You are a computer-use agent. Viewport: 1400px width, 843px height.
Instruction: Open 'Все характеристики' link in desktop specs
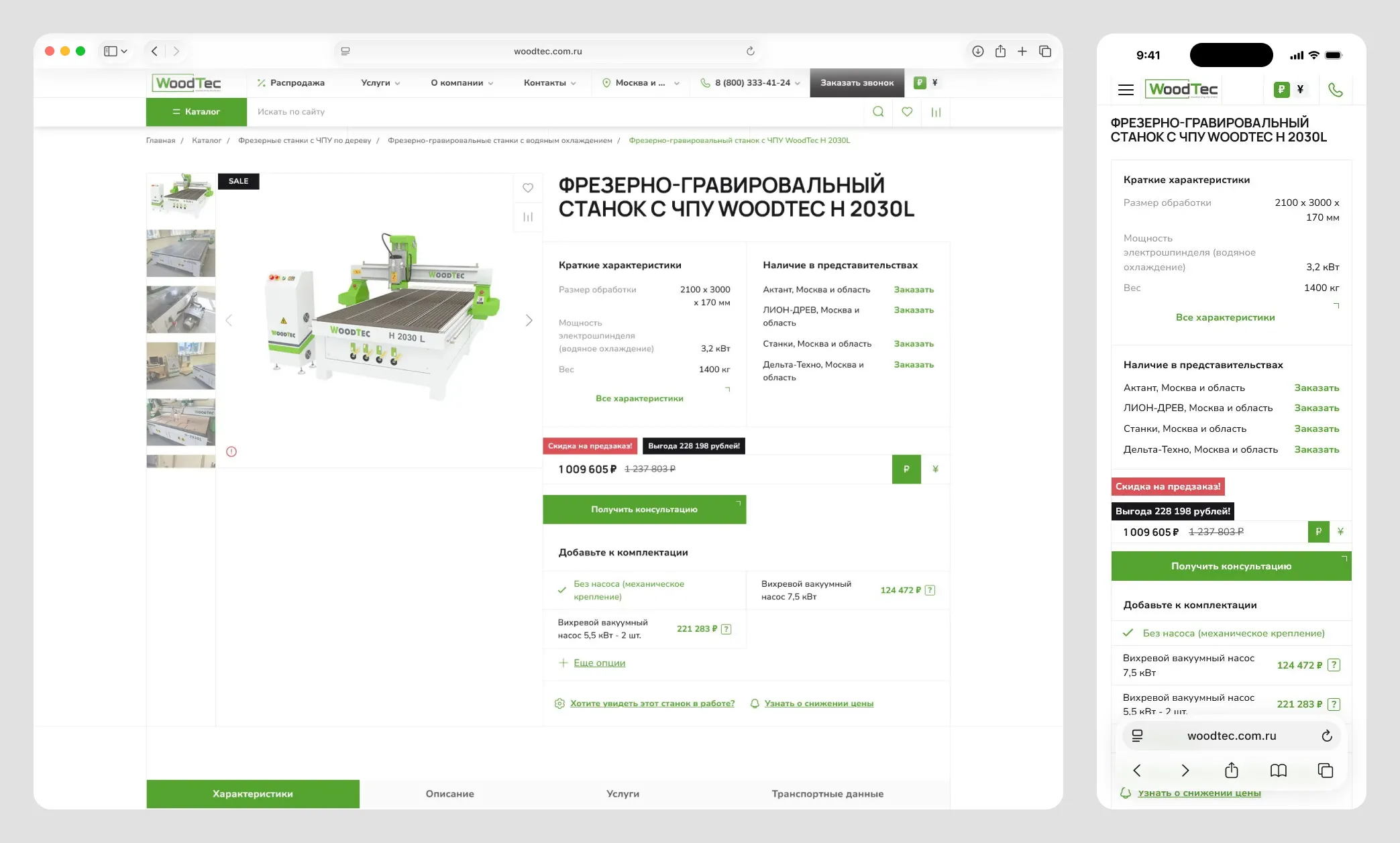click(x=639, y=398)
